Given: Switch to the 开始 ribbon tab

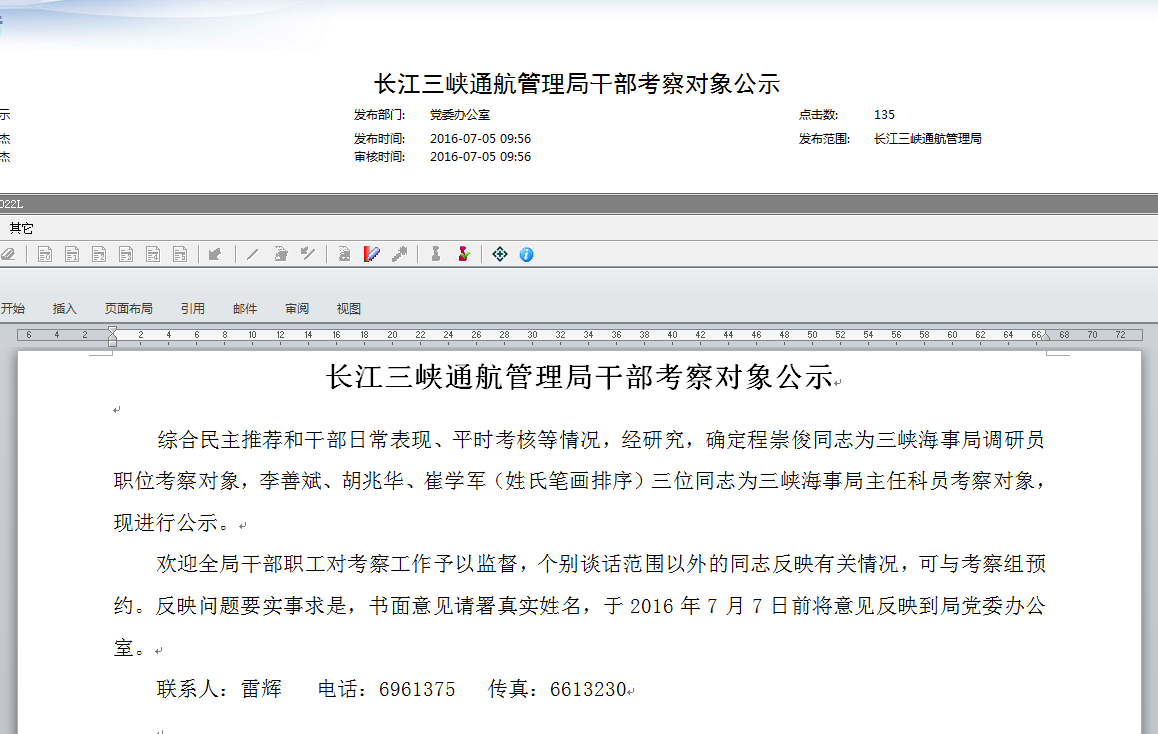Looking at the screenshot, I should coord(13,309).
